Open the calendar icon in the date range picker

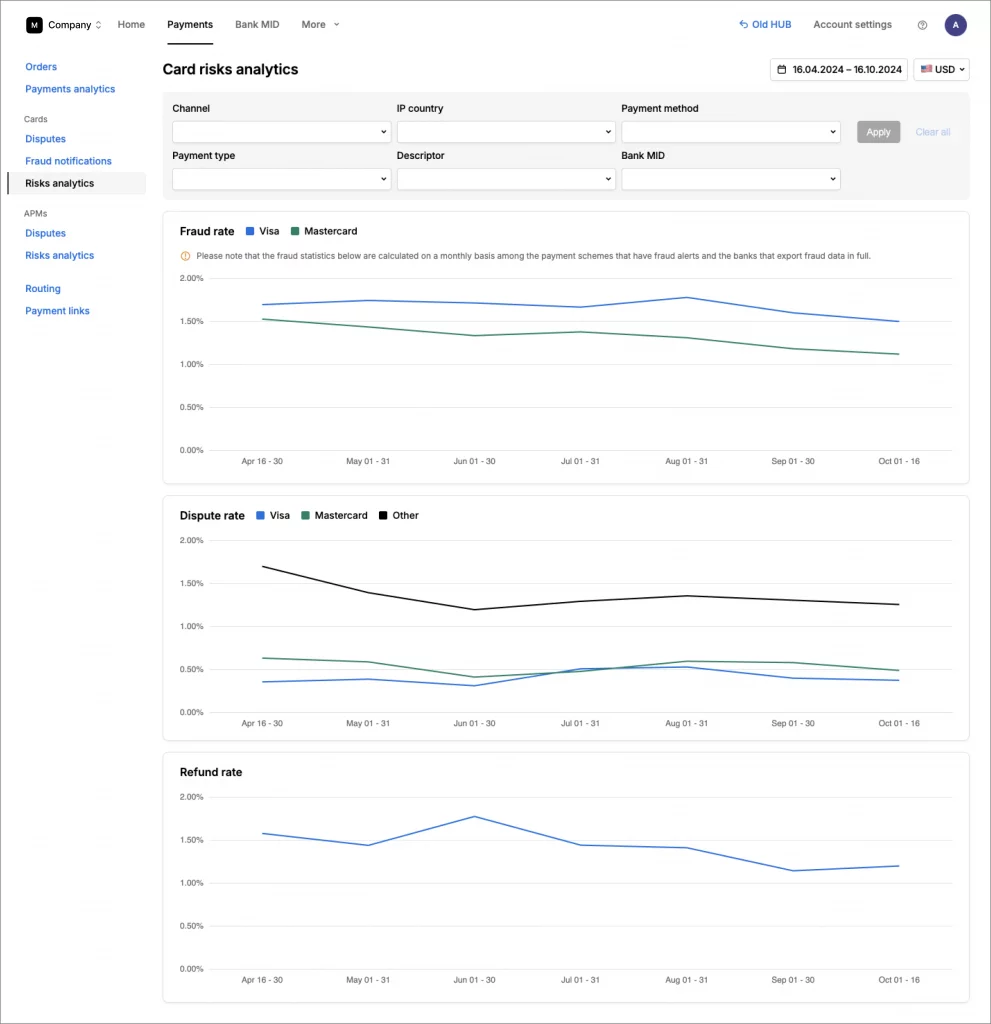point(784,69)
